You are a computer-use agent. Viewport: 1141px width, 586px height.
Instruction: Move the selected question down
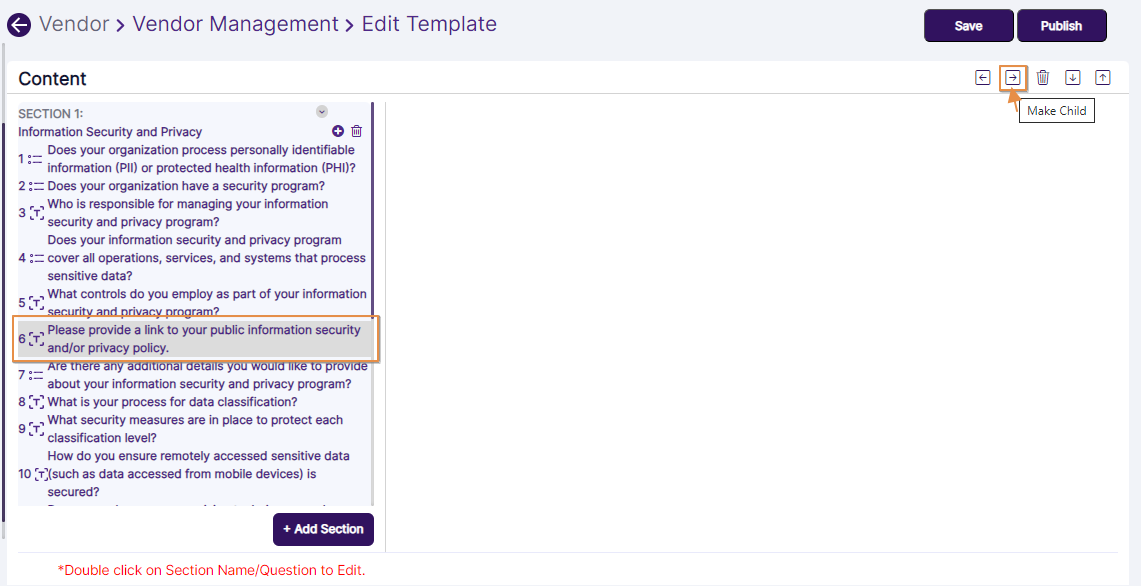pos(1073,78)
